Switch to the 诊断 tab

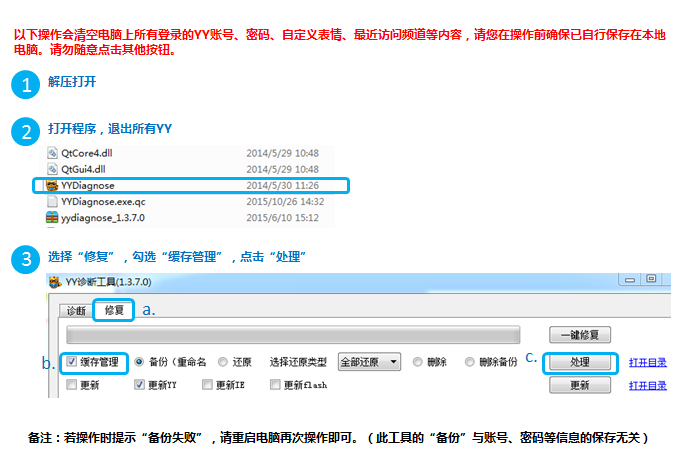point(76,311)
